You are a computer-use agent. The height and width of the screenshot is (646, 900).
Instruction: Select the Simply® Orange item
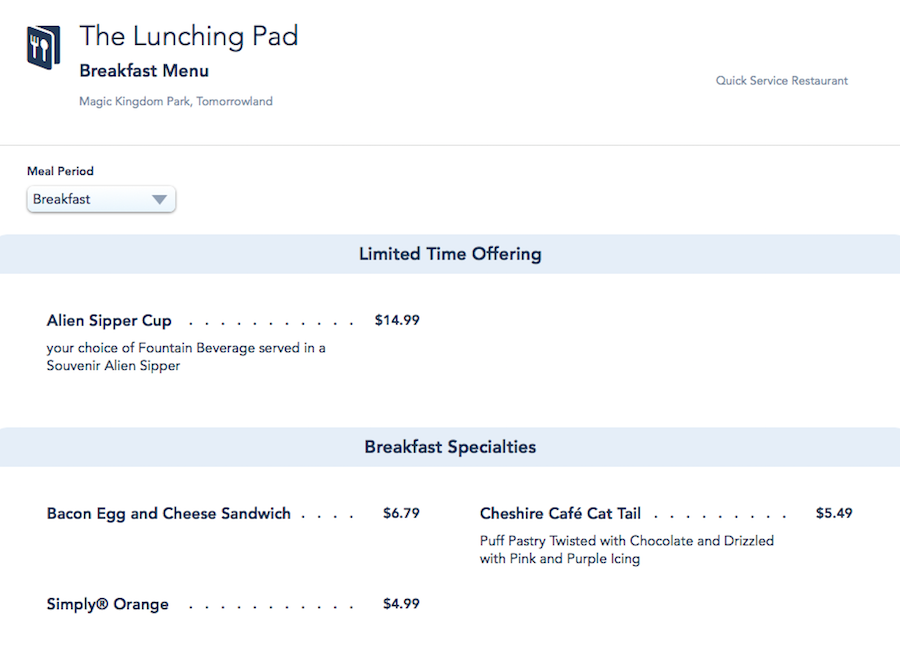[x=108, y=604]
